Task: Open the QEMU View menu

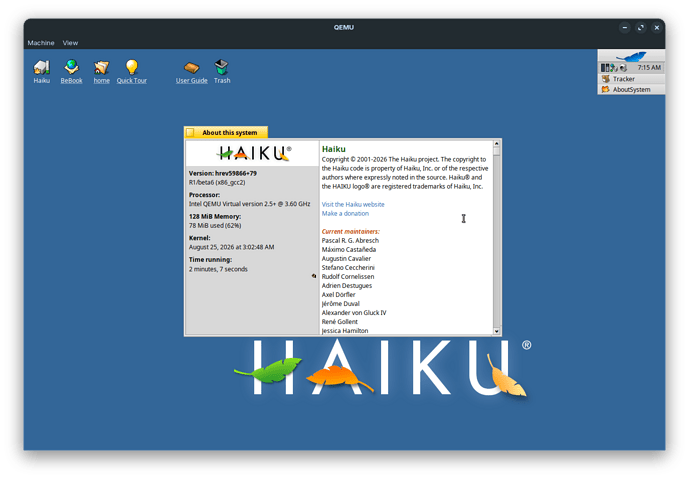Action: (70, 43)
